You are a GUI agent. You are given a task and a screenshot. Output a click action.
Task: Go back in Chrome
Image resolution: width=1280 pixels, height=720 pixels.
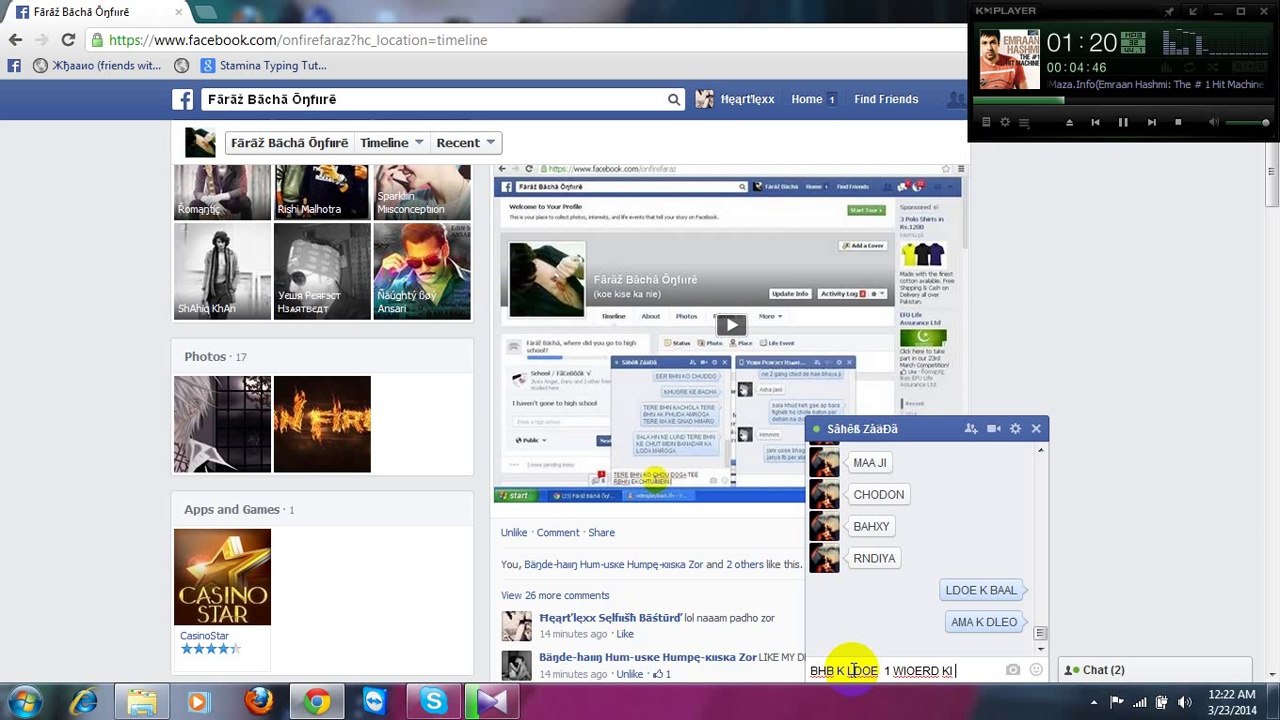tap(15, 40)
